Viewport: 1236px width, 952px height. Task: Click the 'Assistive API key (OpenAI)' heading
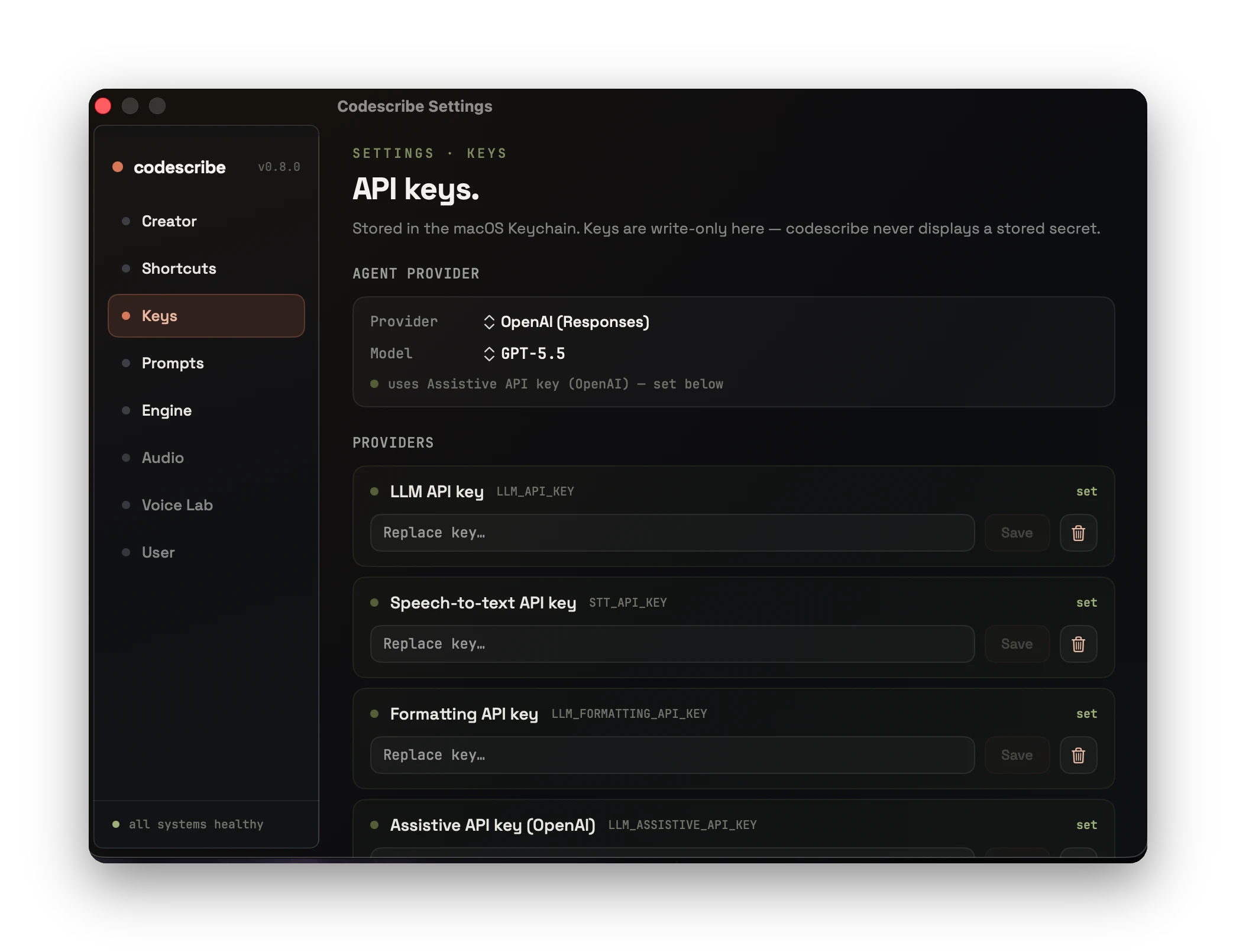coord(493,825)
